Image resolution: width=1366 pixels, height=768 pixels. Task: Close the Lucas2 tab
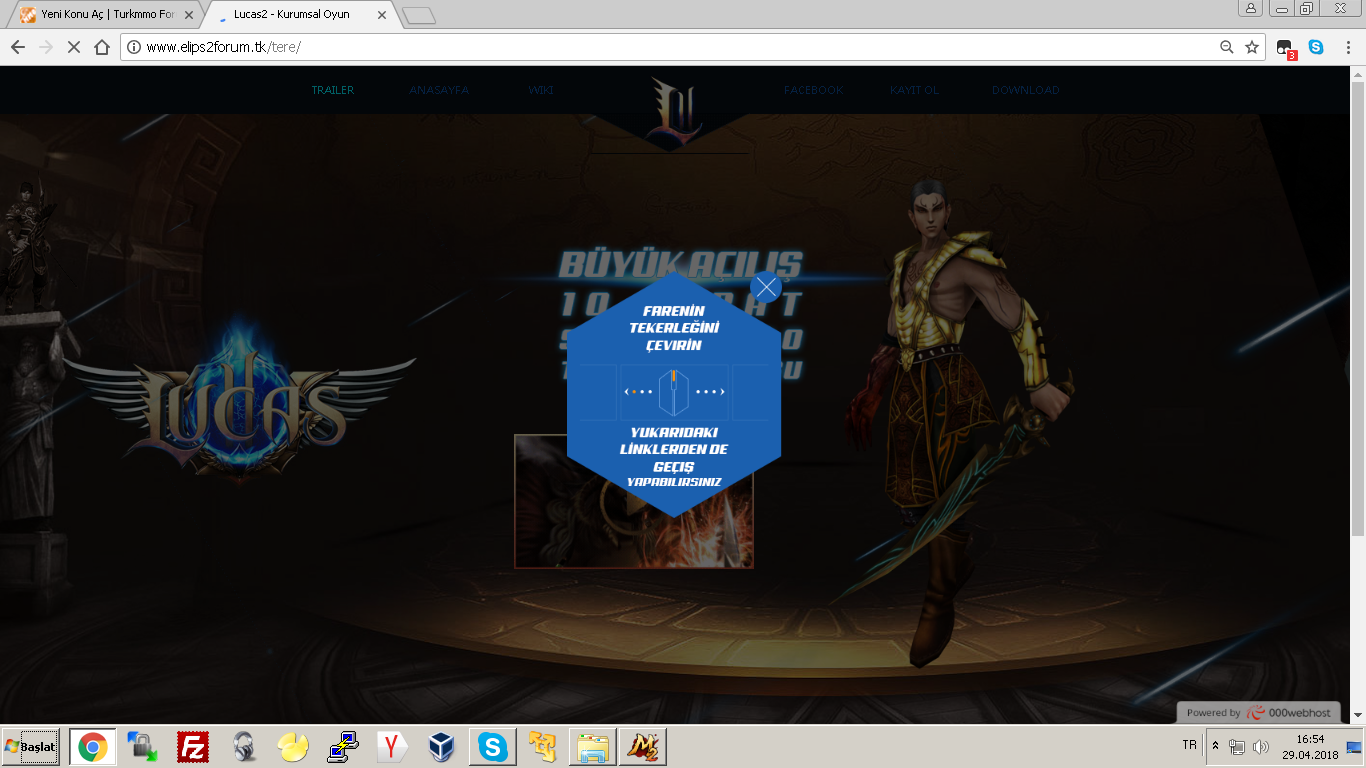pyautogui.click(x=382, y=15)
